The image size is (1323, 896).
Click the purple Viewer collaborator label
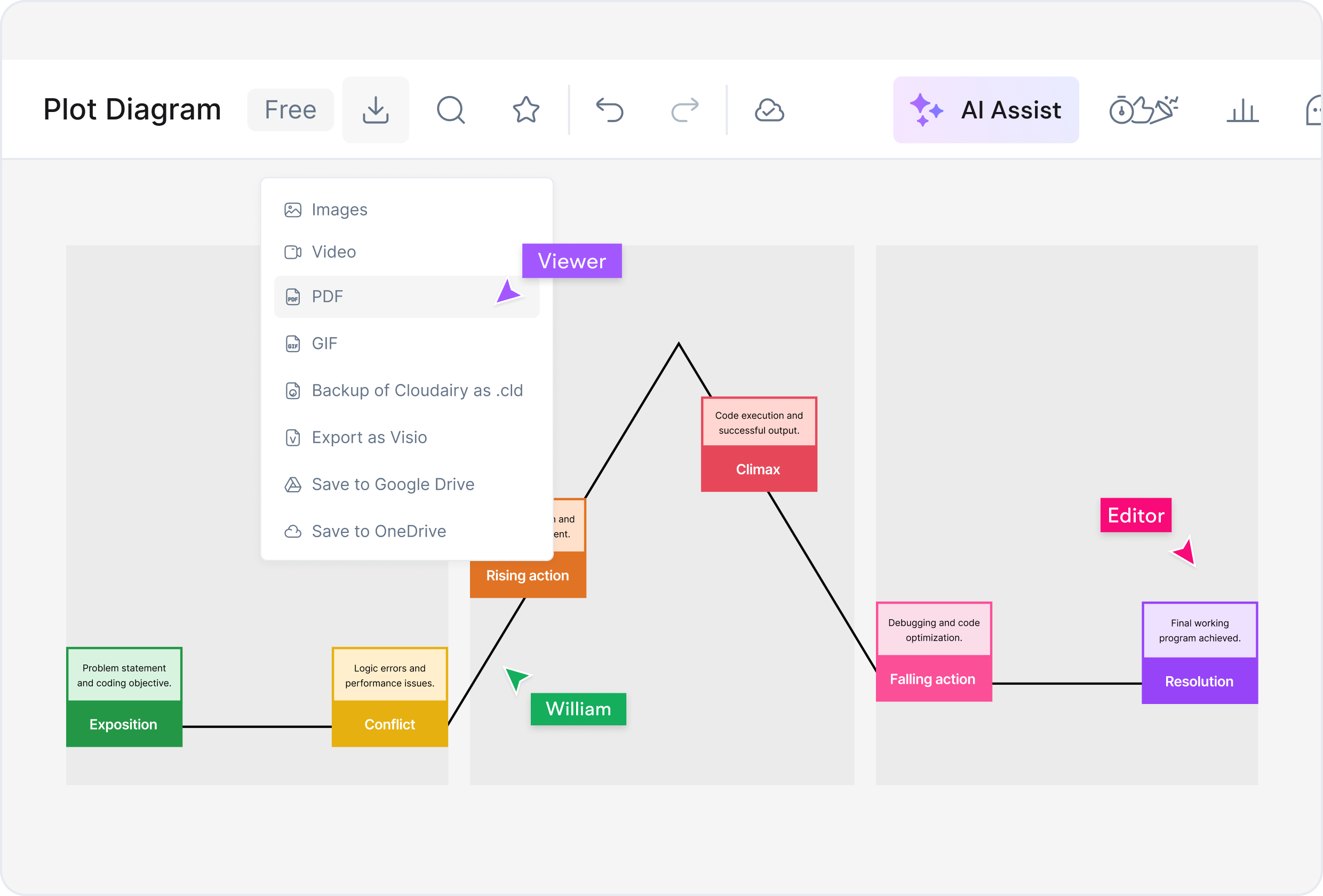coord(571,261)
